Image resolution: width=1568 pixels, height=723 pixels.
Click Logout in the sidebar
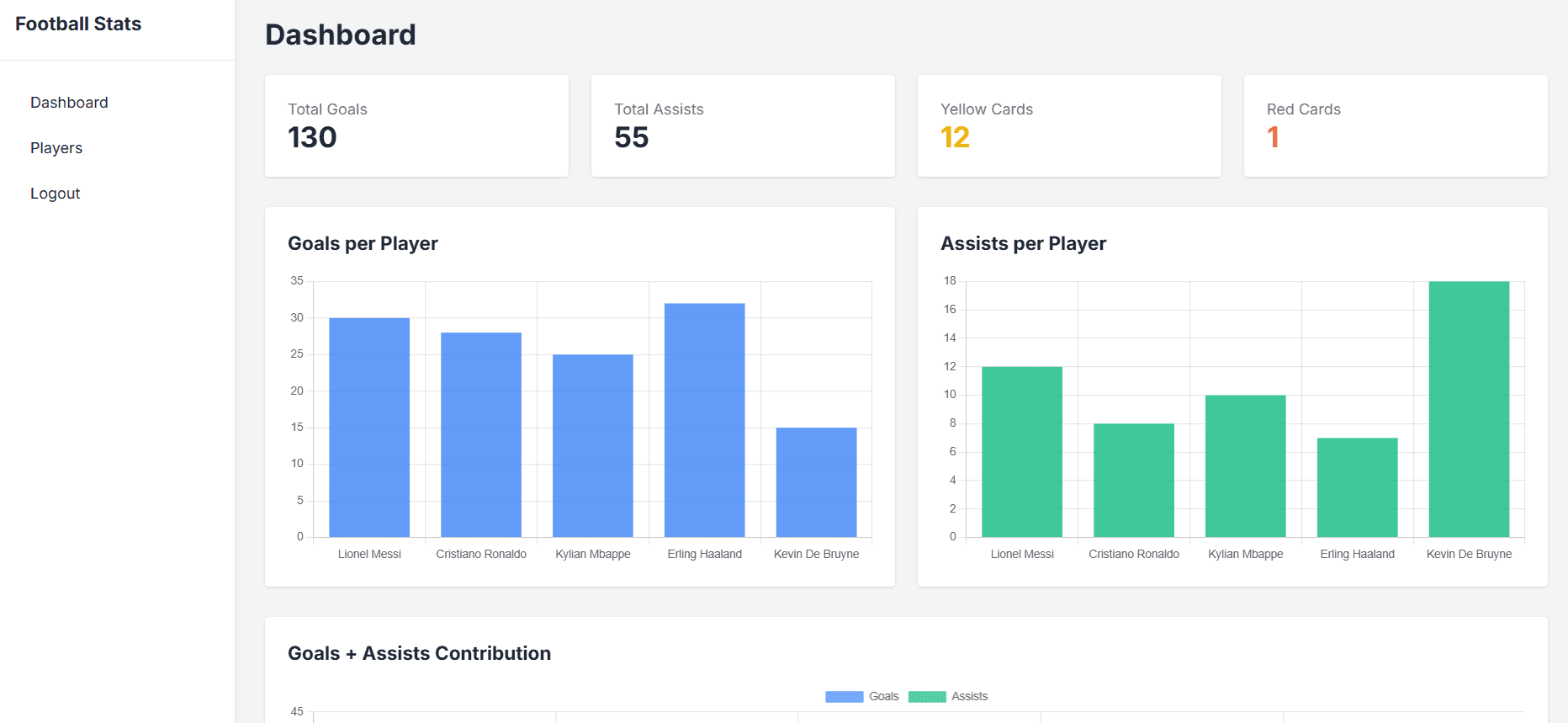click(x=56, y=194)
